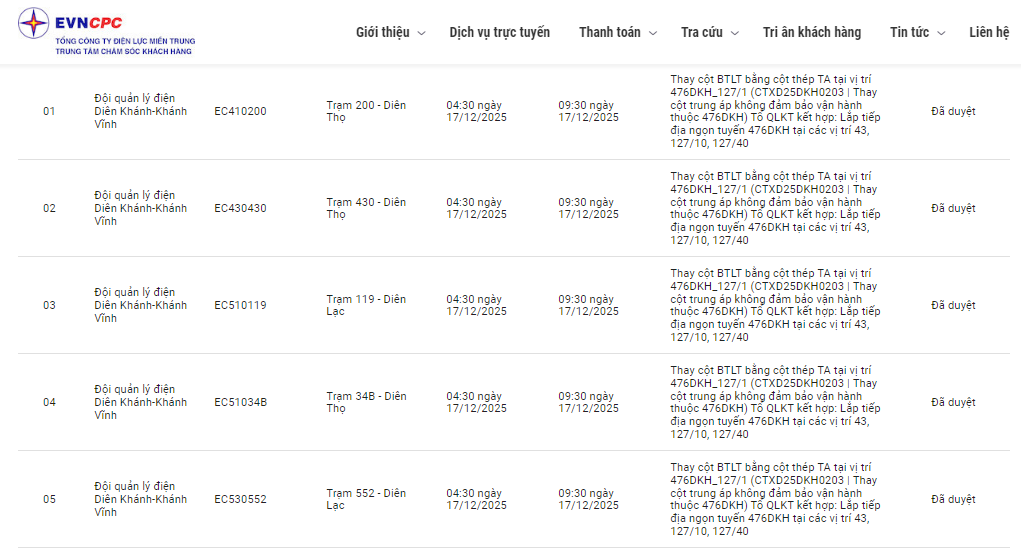The width and height of the screenshot is (1021, 550).
Task: Click the Đã duyệt status in row 02
Action: pos(953,208)
